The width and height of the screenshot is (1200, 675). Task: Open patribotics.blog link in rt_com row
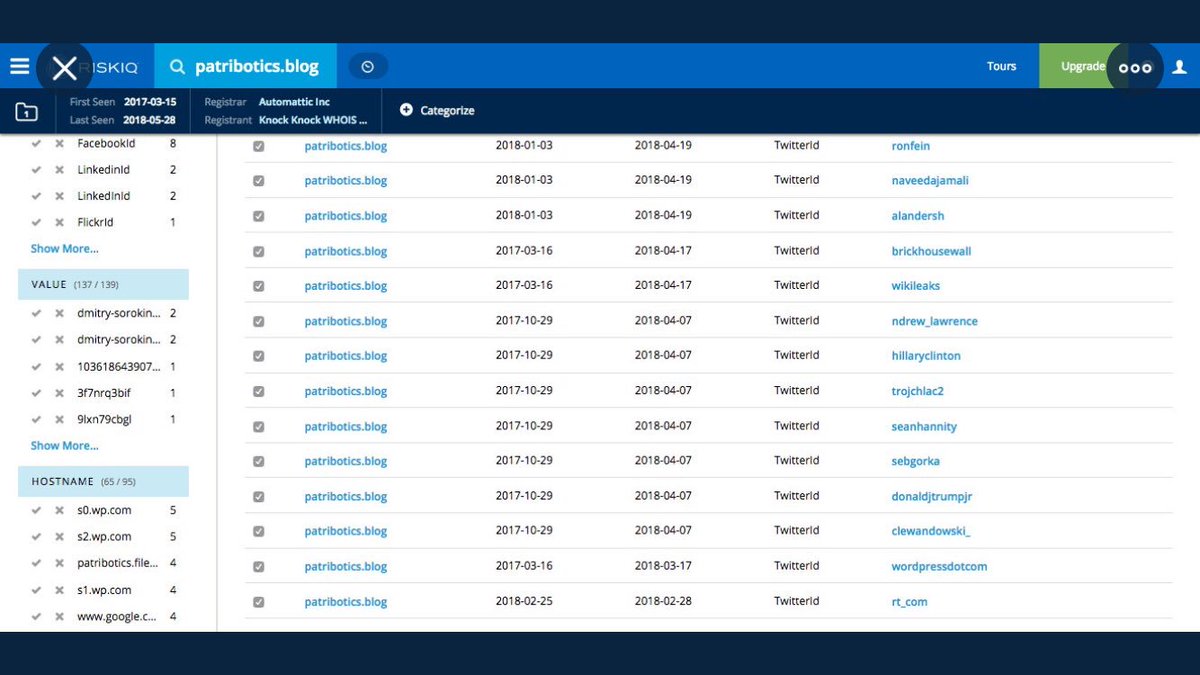click(x=345, y=602)
